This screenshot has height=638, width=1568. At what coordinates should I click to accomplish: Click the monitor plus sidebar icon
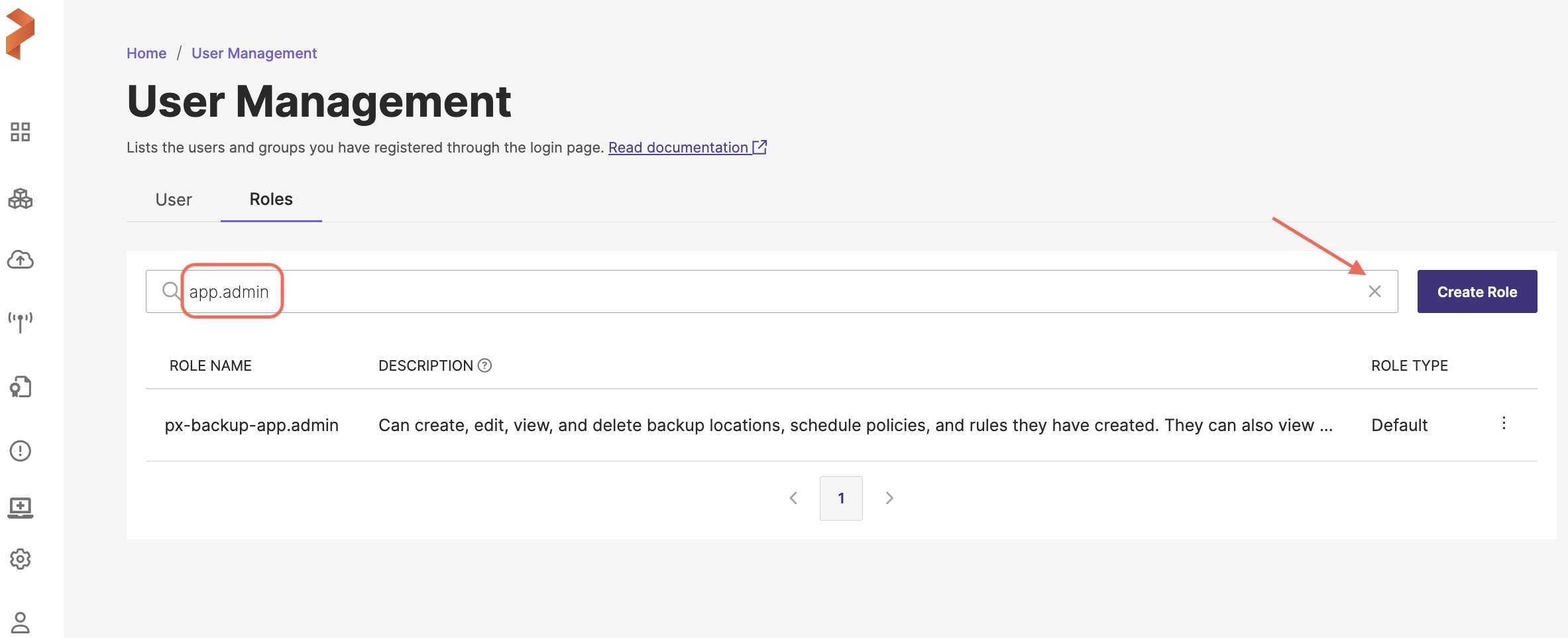pyautogui.click(x=20, y=507)
